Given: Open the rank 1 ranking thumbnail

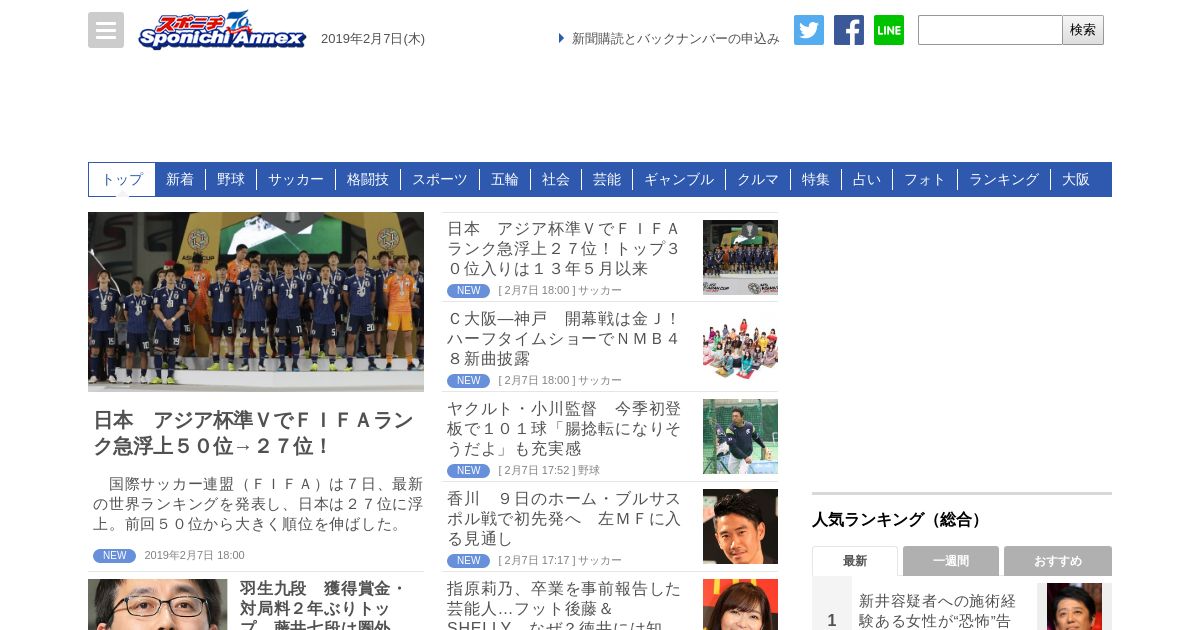Looking at the screenshot, I should click(1074, 607).
